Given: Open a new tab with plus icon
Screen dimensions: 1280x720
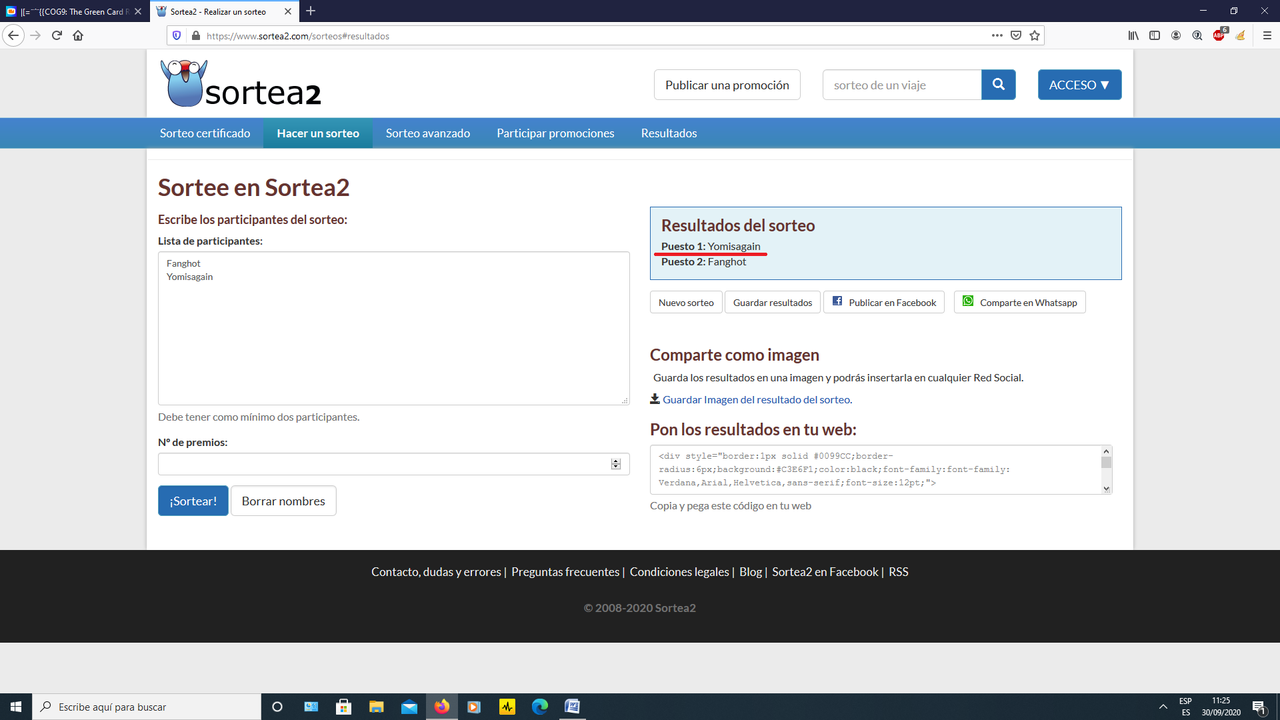Looking at the screenshot, I should click(x=310, y=11).
